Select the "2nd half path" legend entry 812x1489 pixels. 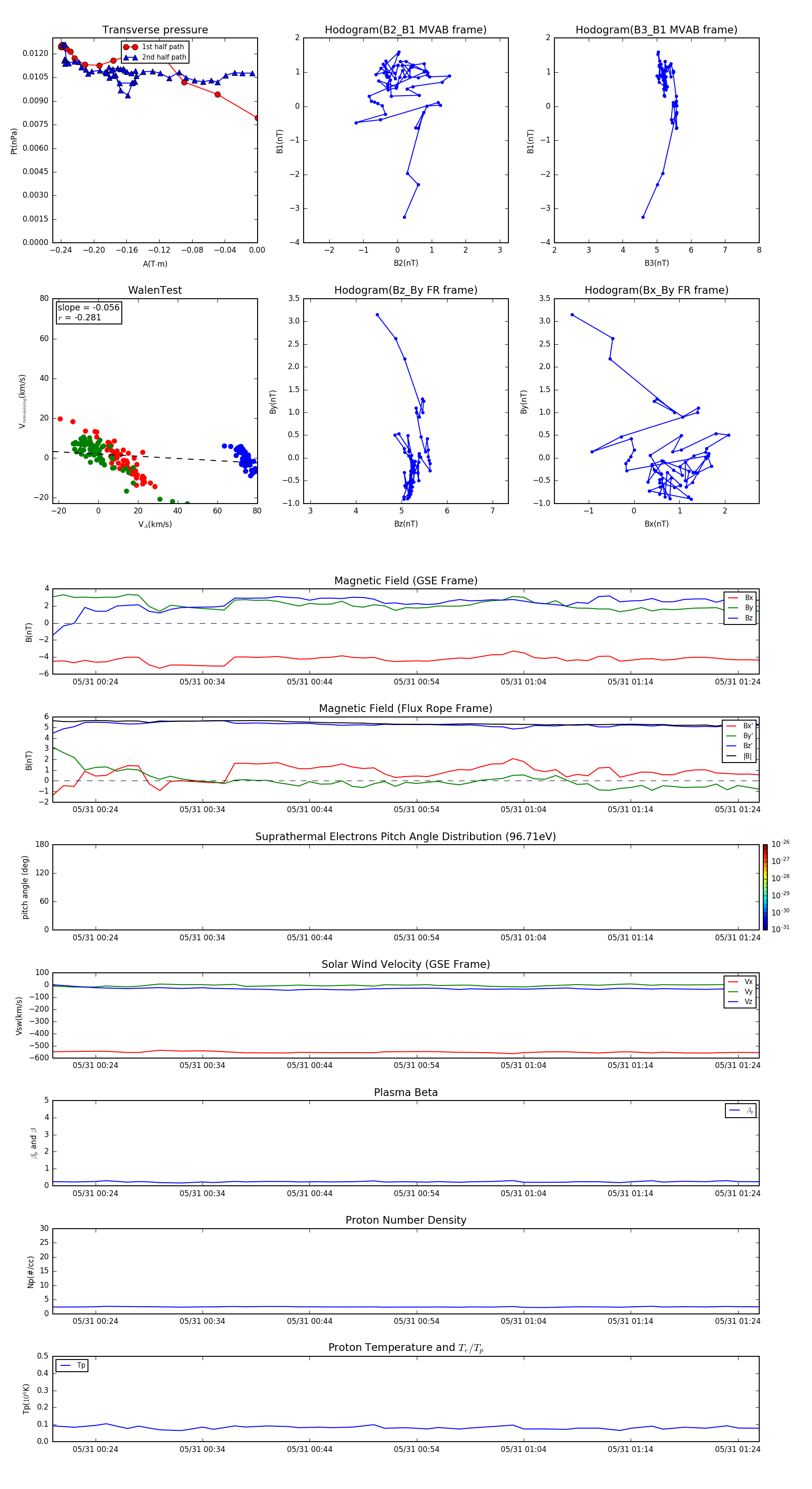click(x=155, y=57)
